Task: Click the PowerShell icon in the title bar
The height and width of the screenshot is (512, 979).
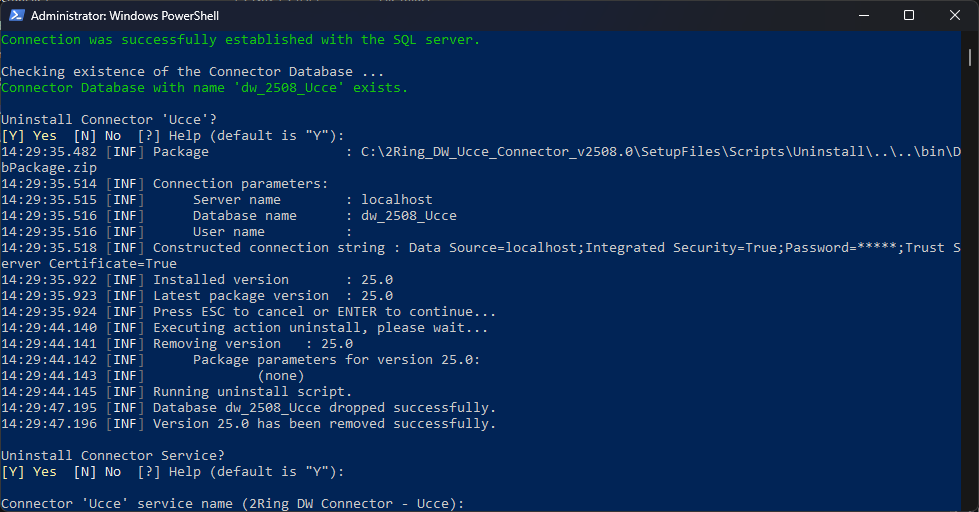Action: pyautogui.click(x=15, y=16)
